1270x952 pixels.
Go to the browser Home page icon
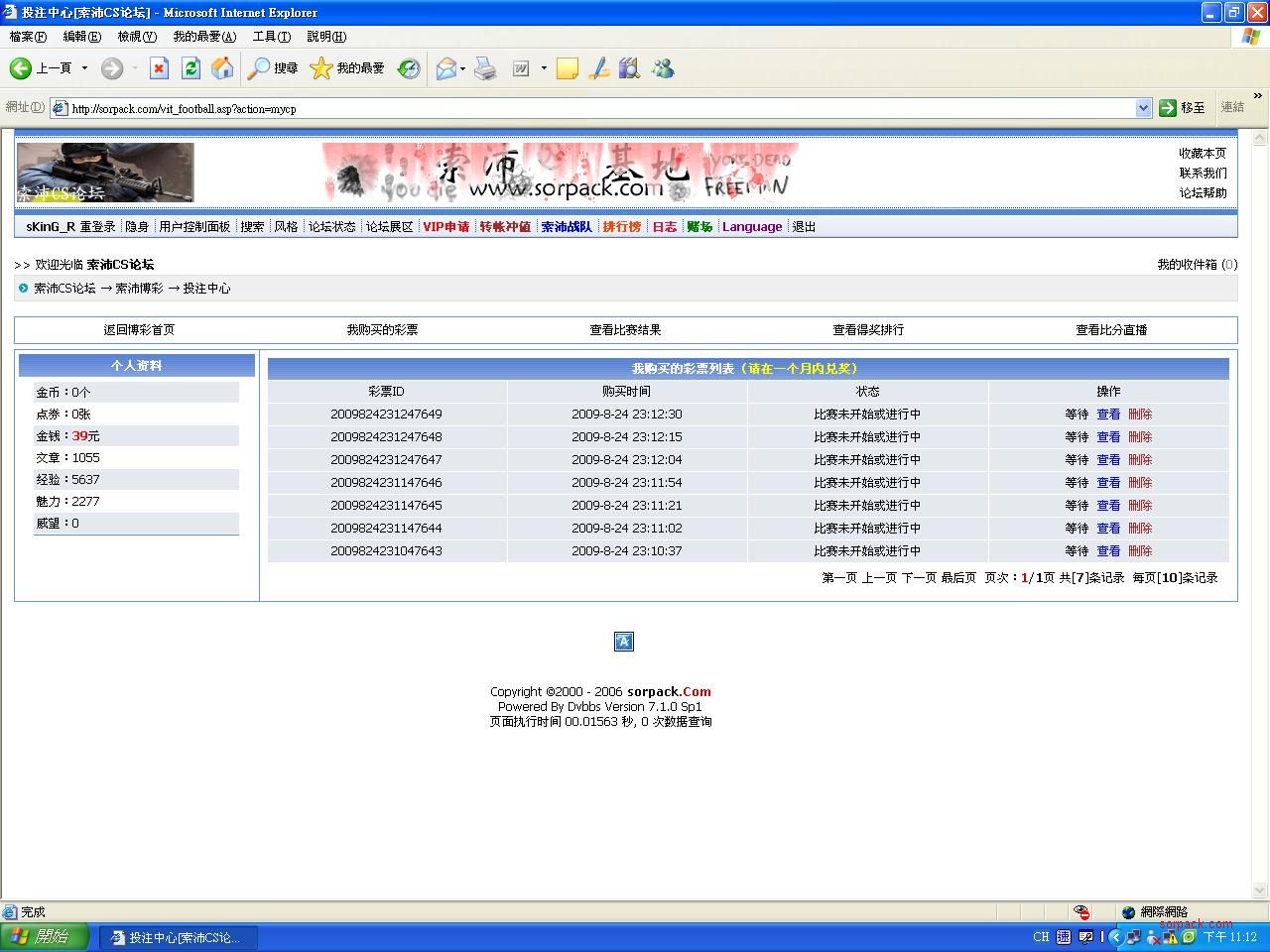pos(223,68)
